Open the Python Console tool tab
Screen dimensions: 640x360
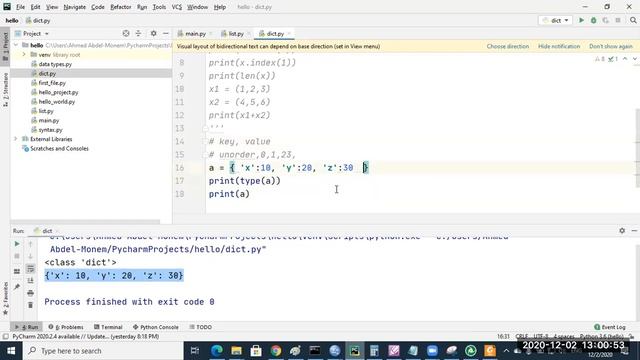[x=156, y=327]
